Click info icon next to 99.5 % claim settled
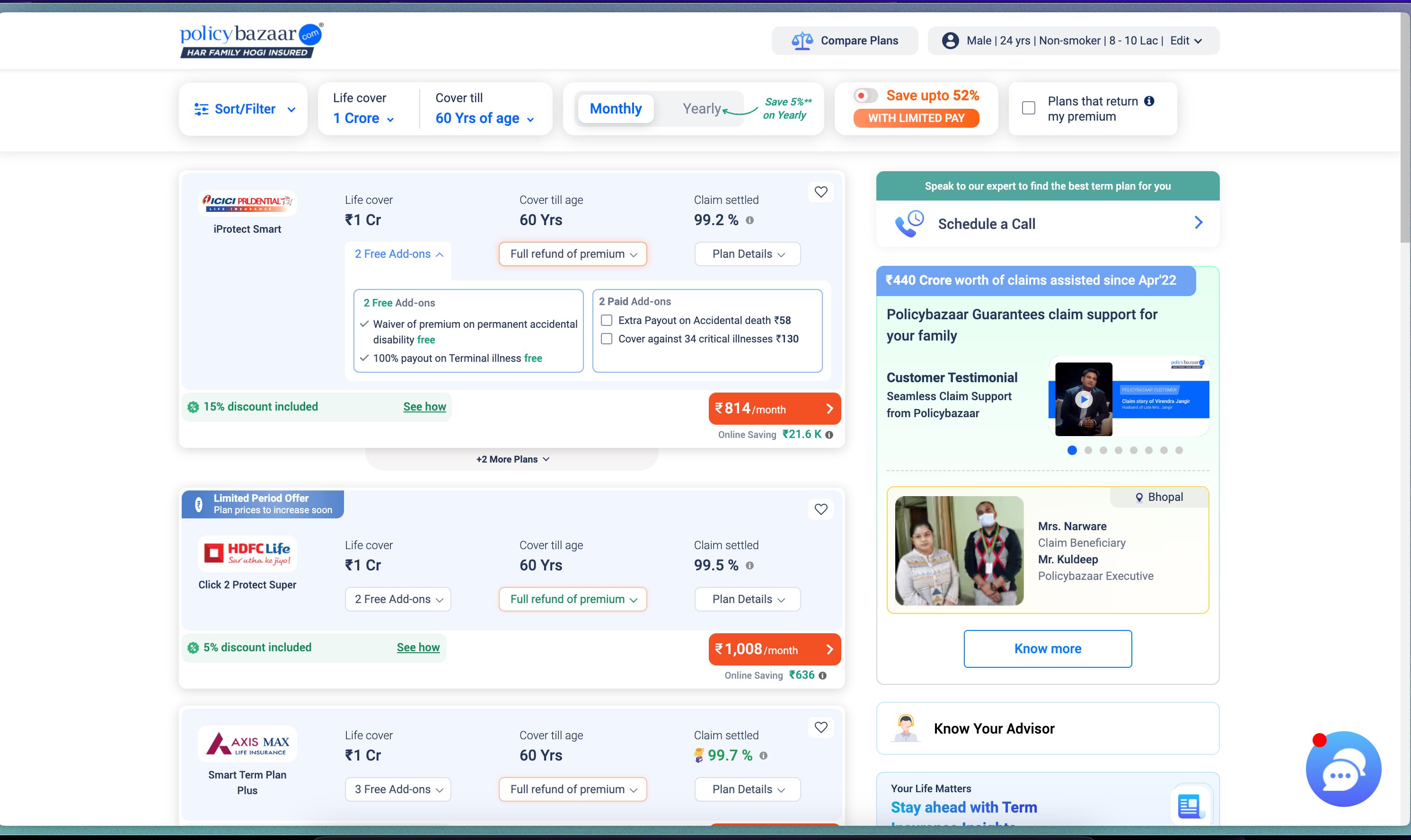Viewport: 1411px width, 840px height. (750, 566)
